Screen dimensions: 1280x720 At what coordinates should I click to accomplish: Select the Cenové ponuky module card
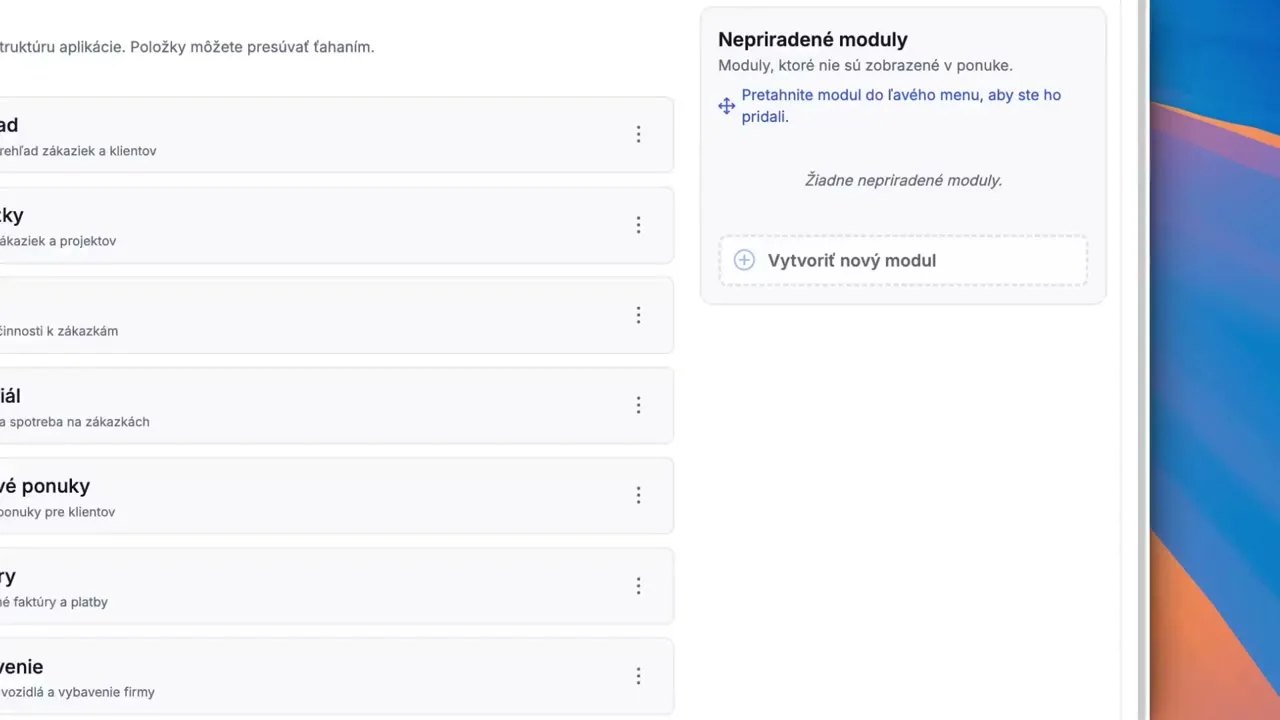click(x=300, y=495)
